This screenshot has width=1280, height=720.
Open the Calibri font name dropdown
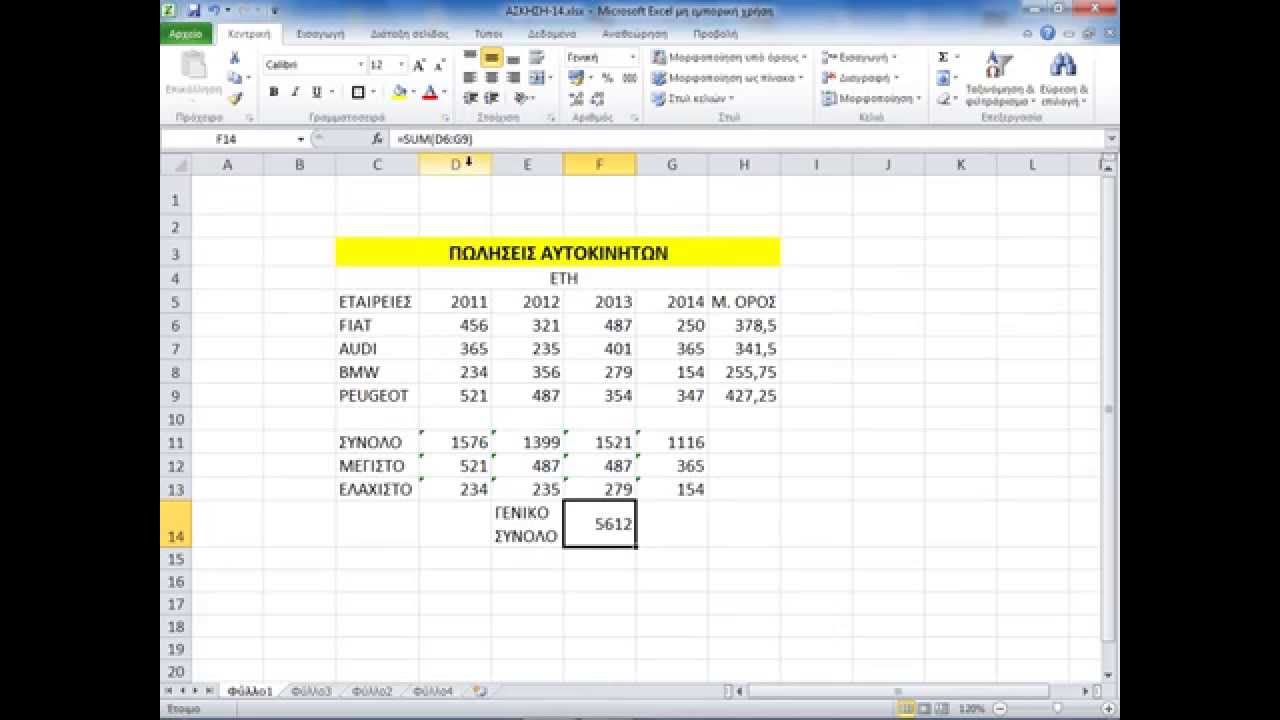click(361, 65)
